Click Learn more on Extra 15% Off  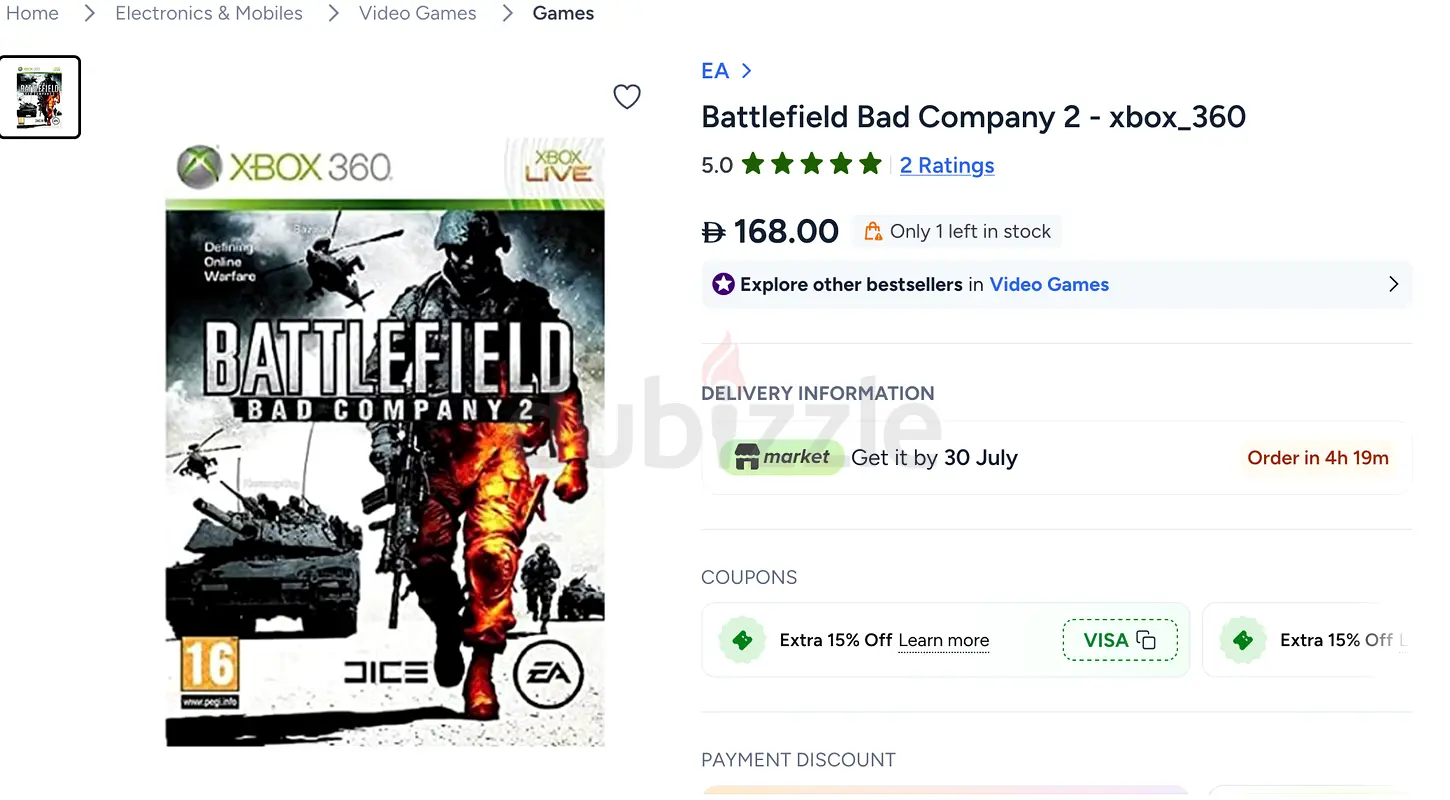(944, 640)
